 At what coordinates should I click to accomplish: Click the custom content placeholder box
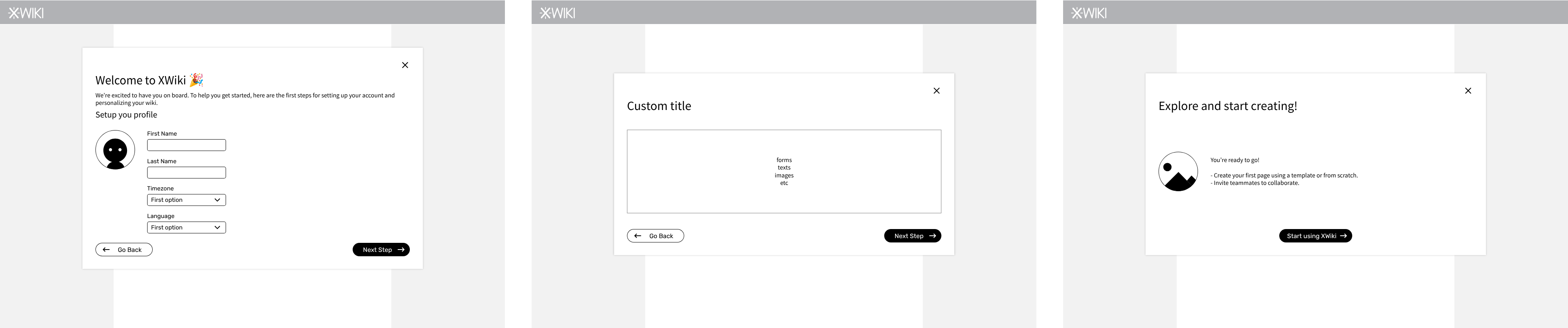[x=783, y=171]
